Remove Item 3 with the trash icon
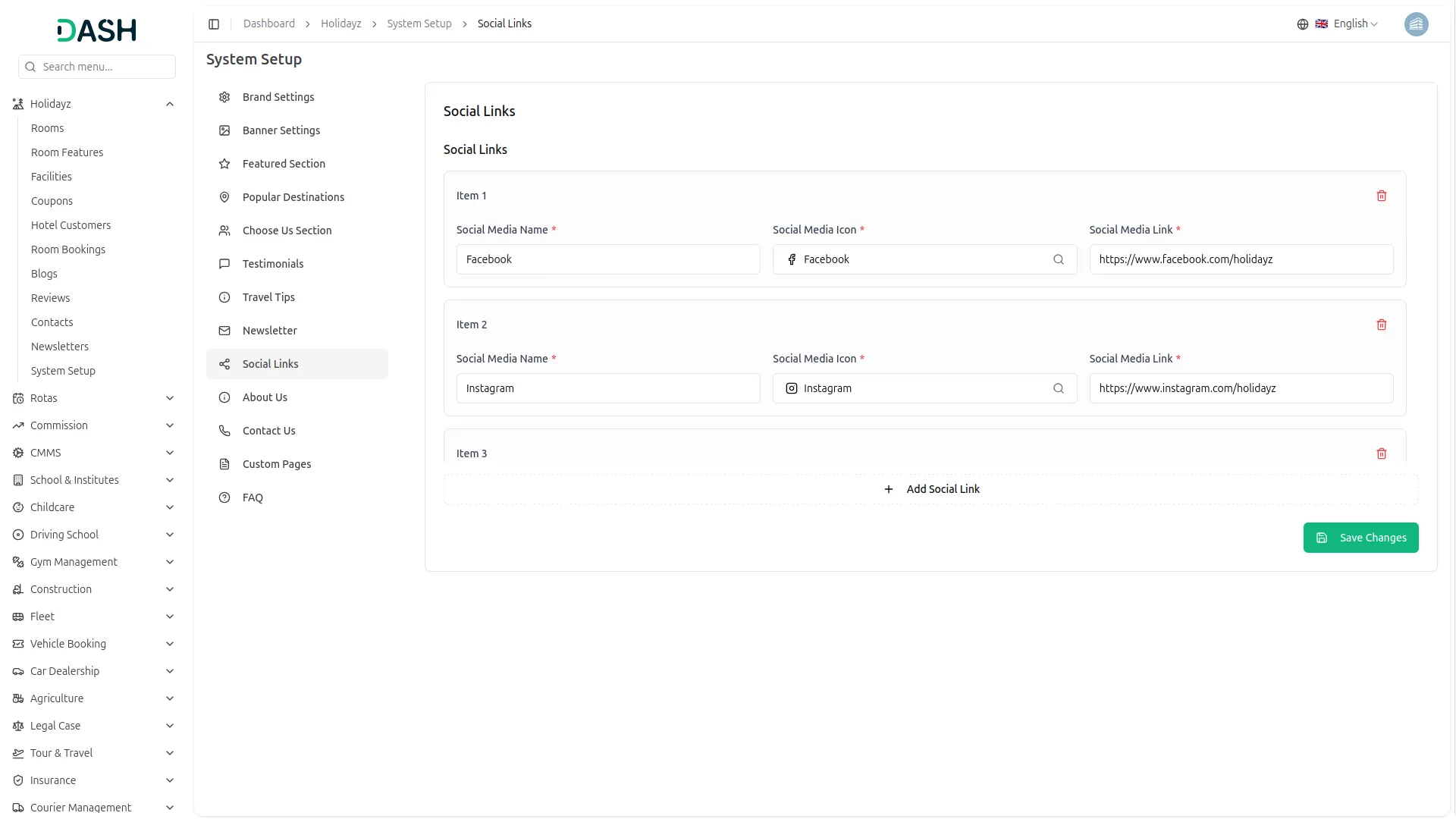The image size is (1456, 819). pyautogui.click(x=1382, y=453)
